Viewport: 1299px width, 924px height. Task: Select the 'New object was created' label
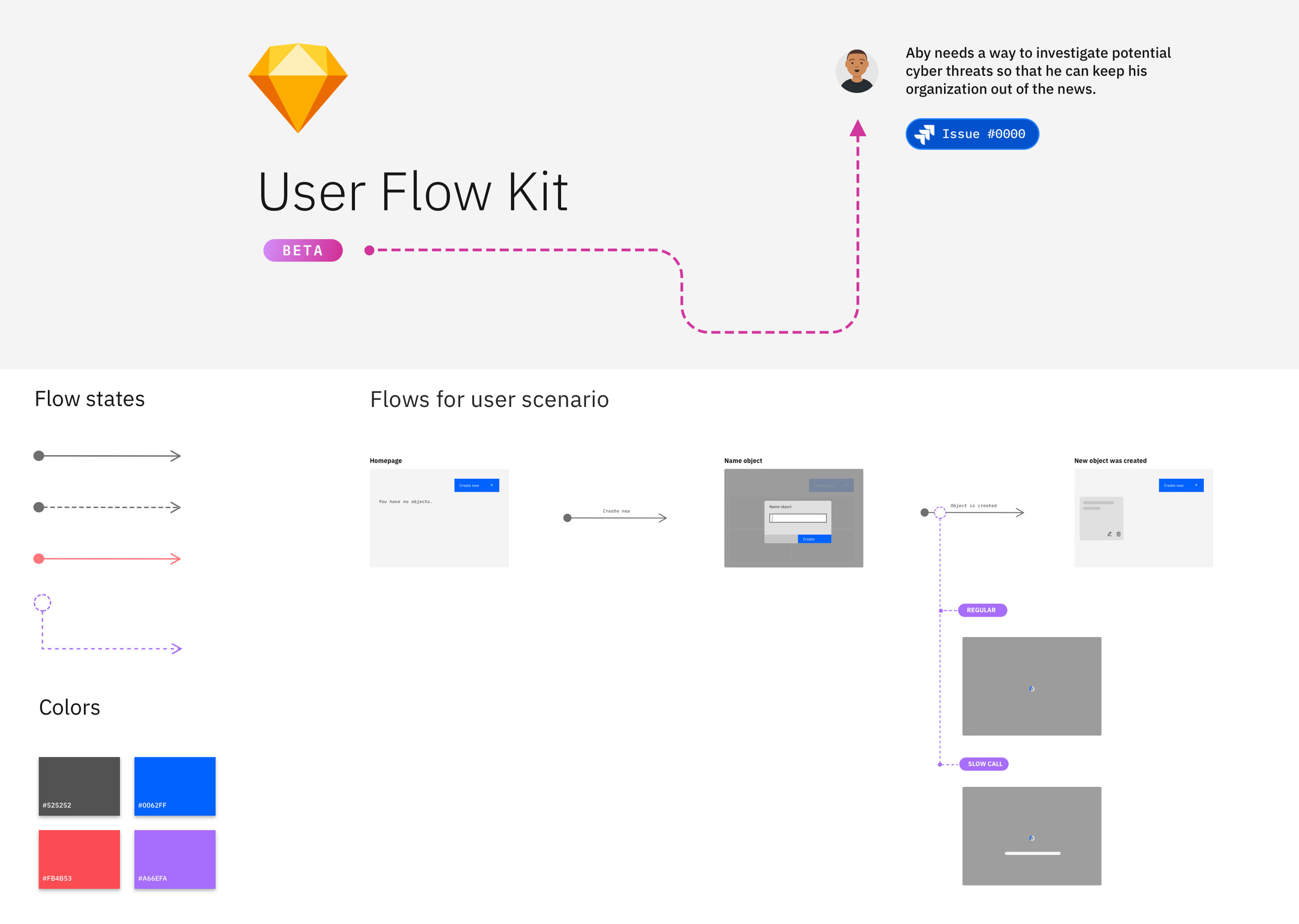(x=1110, y=461)
